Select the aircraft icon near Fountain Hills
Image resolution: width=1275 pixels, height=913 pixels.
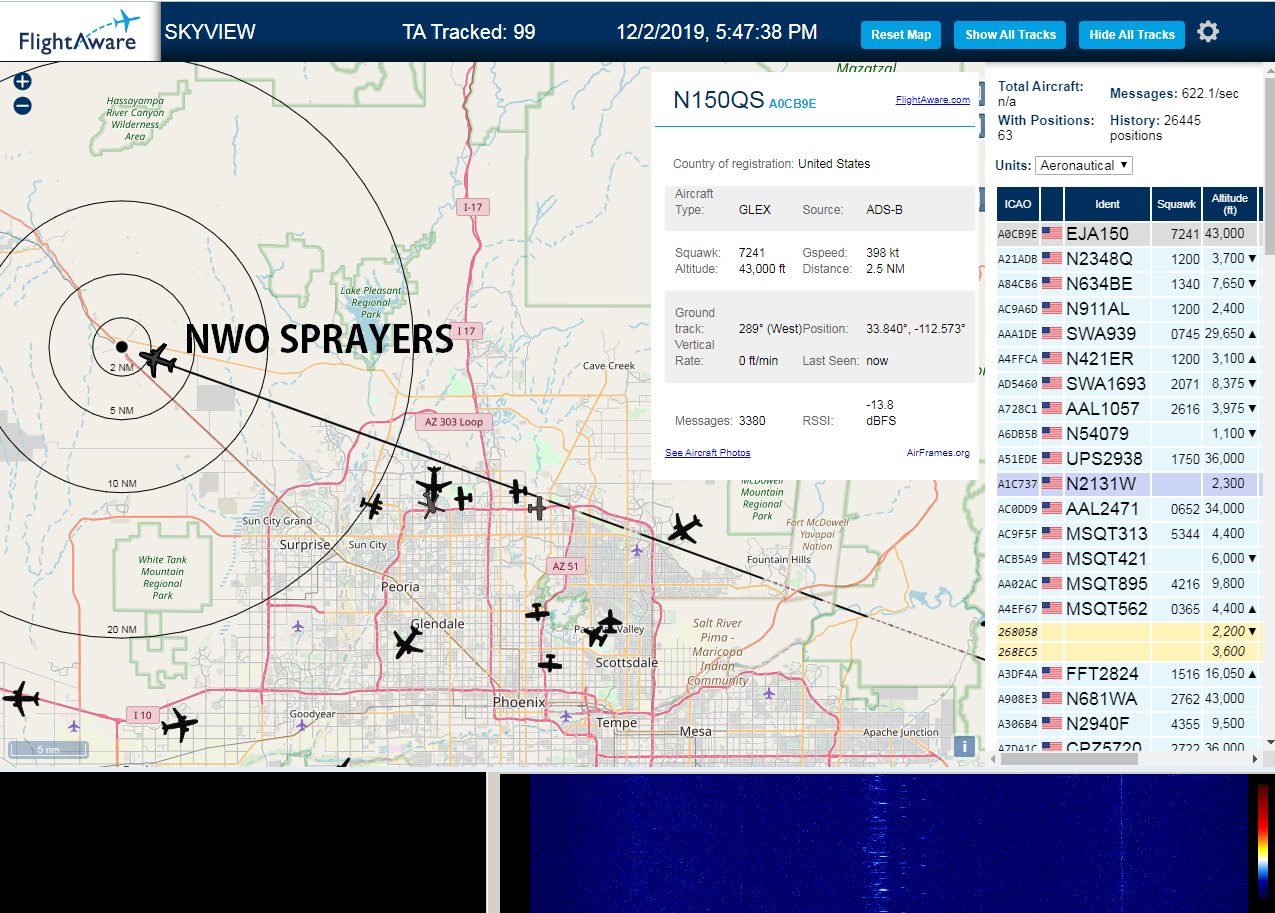click(x=685, y=527)
